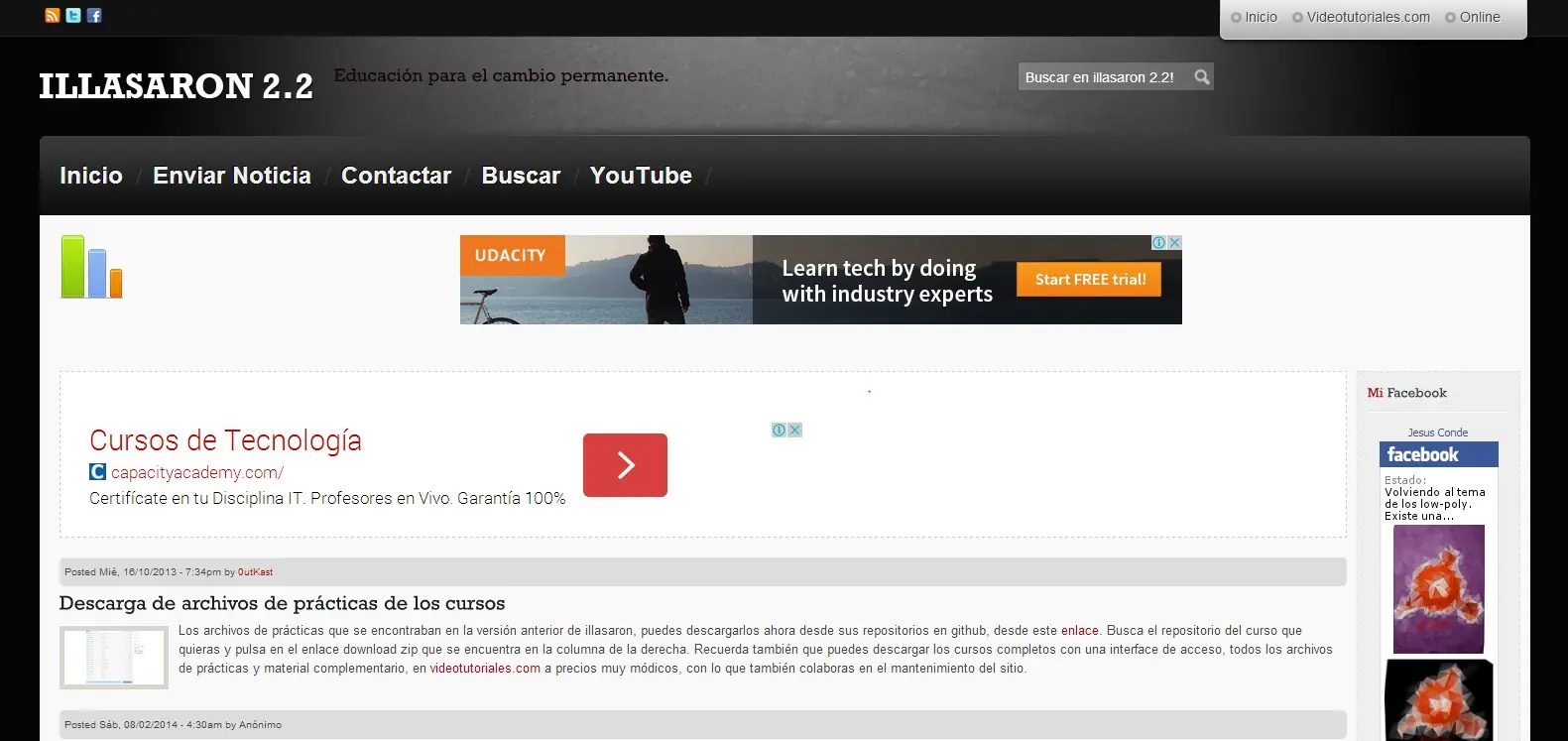
Task: Click the 'Mi Facebook' sidebar heading
Action: click(x=1406, y=393)
